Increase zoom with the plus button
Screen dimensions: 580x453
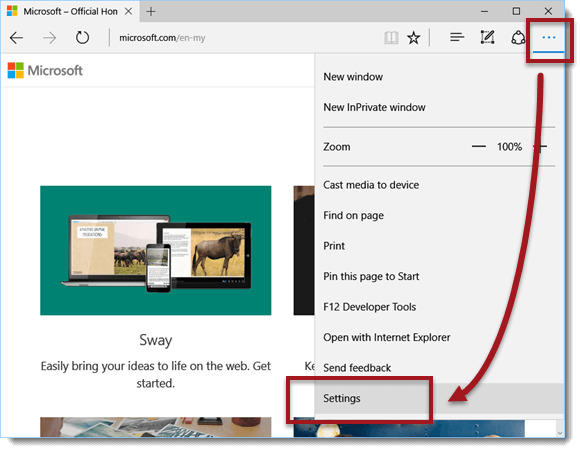point(541,147)
